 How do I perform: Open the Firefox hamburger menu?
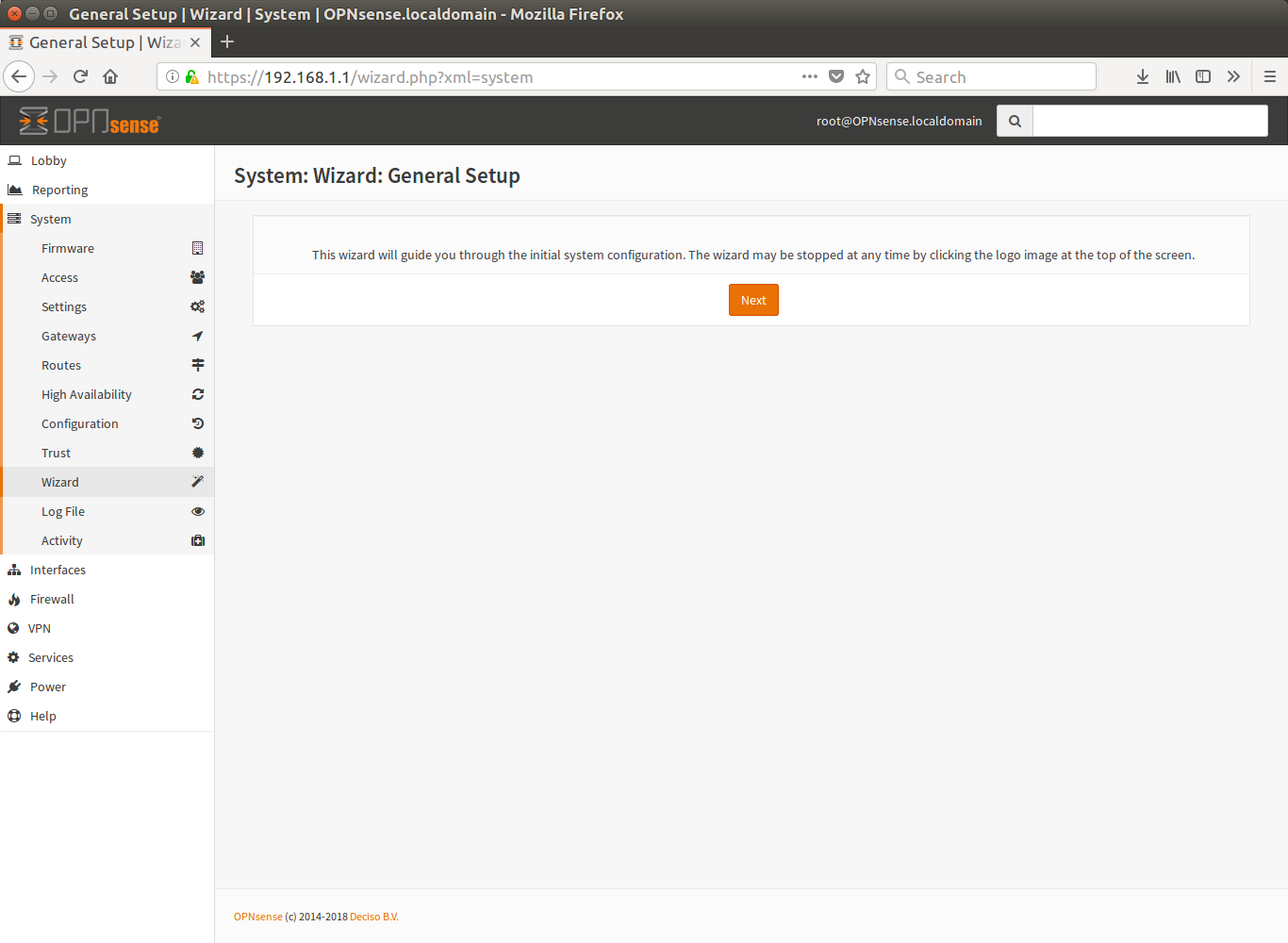tap(1269, 77)
